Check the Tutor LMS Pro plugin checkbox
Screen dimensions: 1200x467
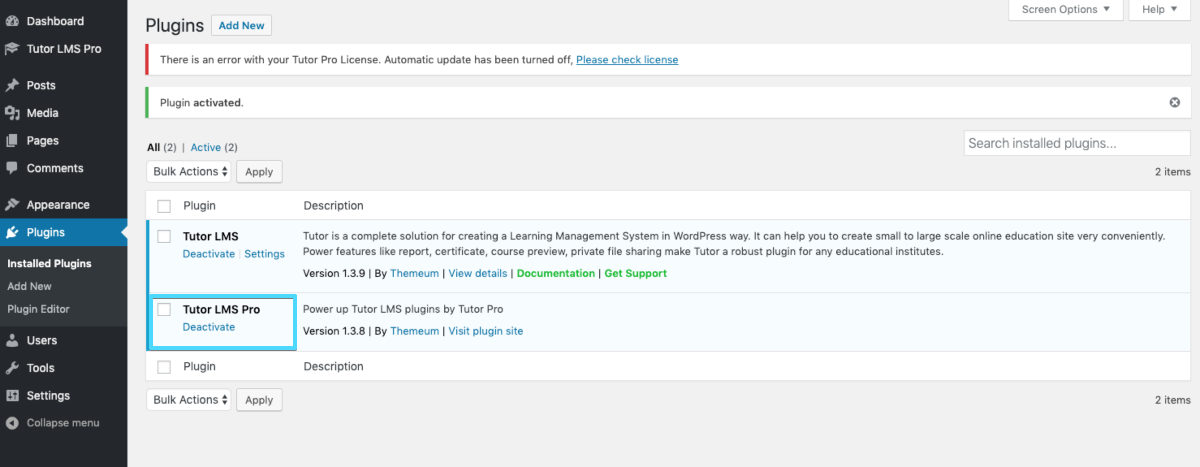[164, 310]
